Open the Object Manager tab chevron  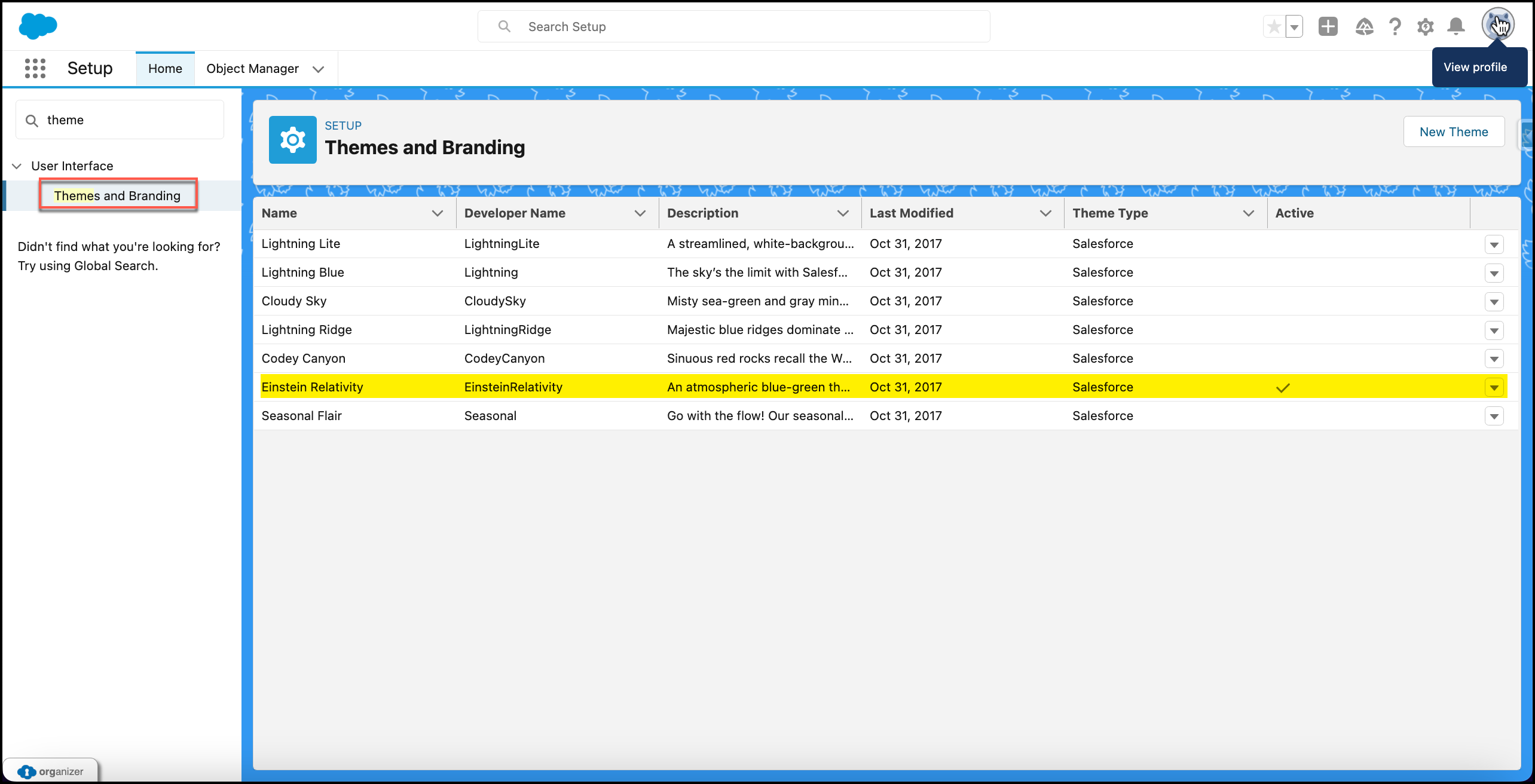pyautogui.click(x=319, y=69)
